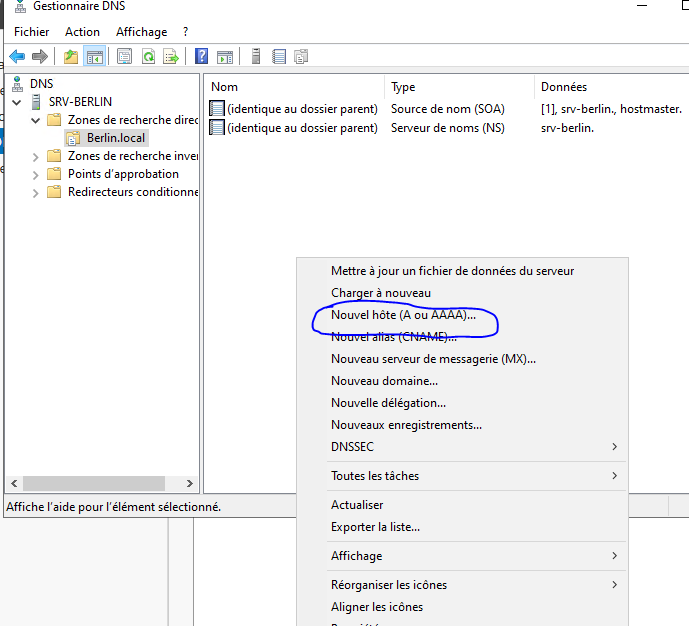Expand the Points d'approbation folder
Screen dimensions: 689x626
36,174
